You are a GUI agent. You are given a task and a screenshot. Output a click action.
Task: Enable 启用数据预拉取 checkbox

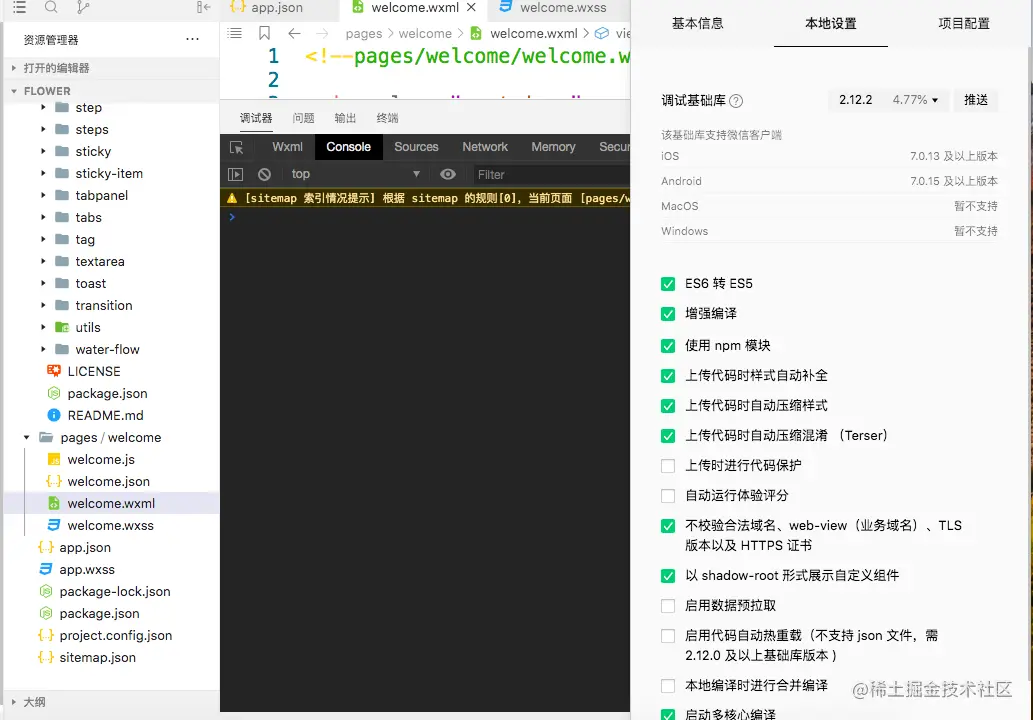[x=668, y=605]
